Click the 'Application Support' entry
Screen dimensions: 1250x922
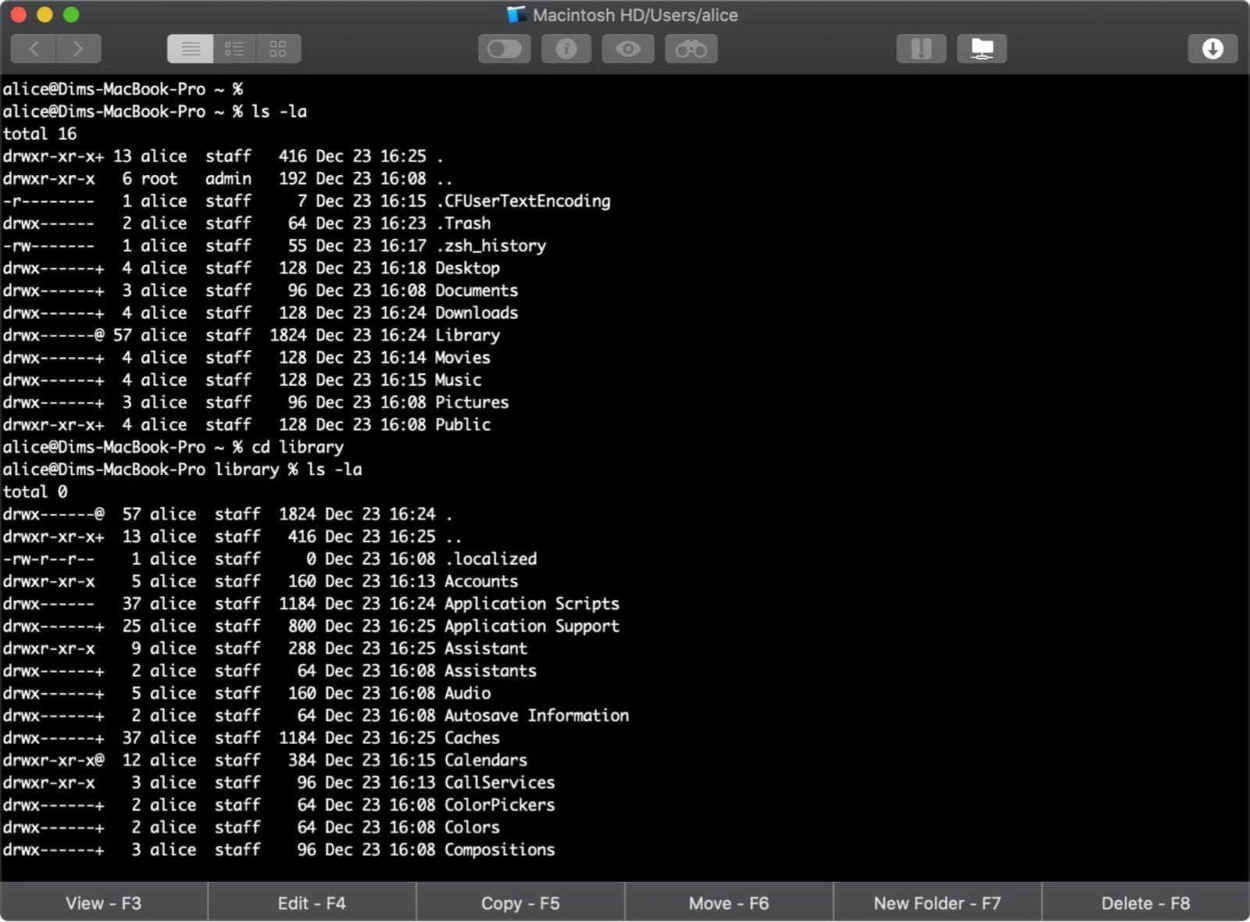pyautogui.click(x=532, y=626)
